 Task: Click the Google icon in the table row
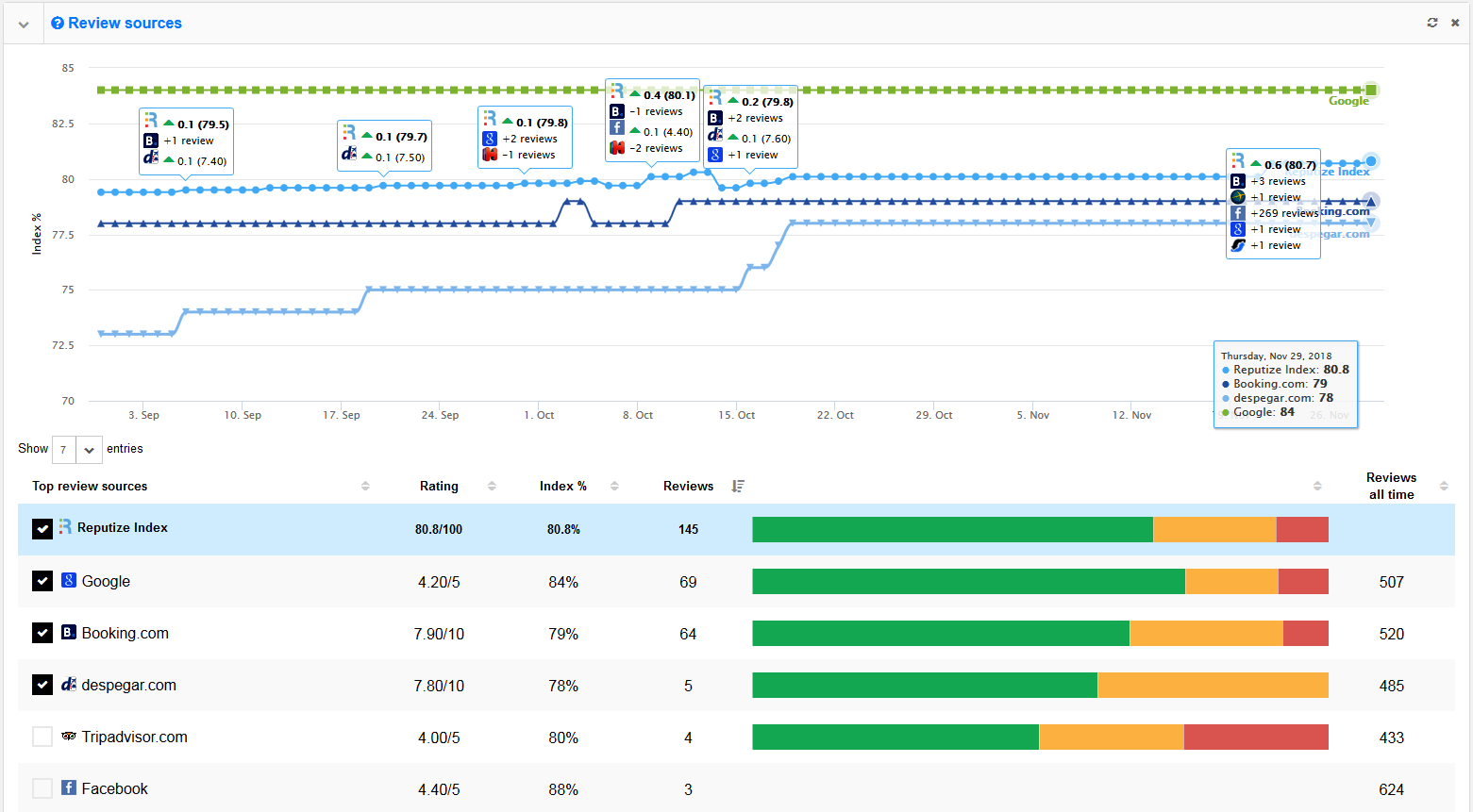69,580
